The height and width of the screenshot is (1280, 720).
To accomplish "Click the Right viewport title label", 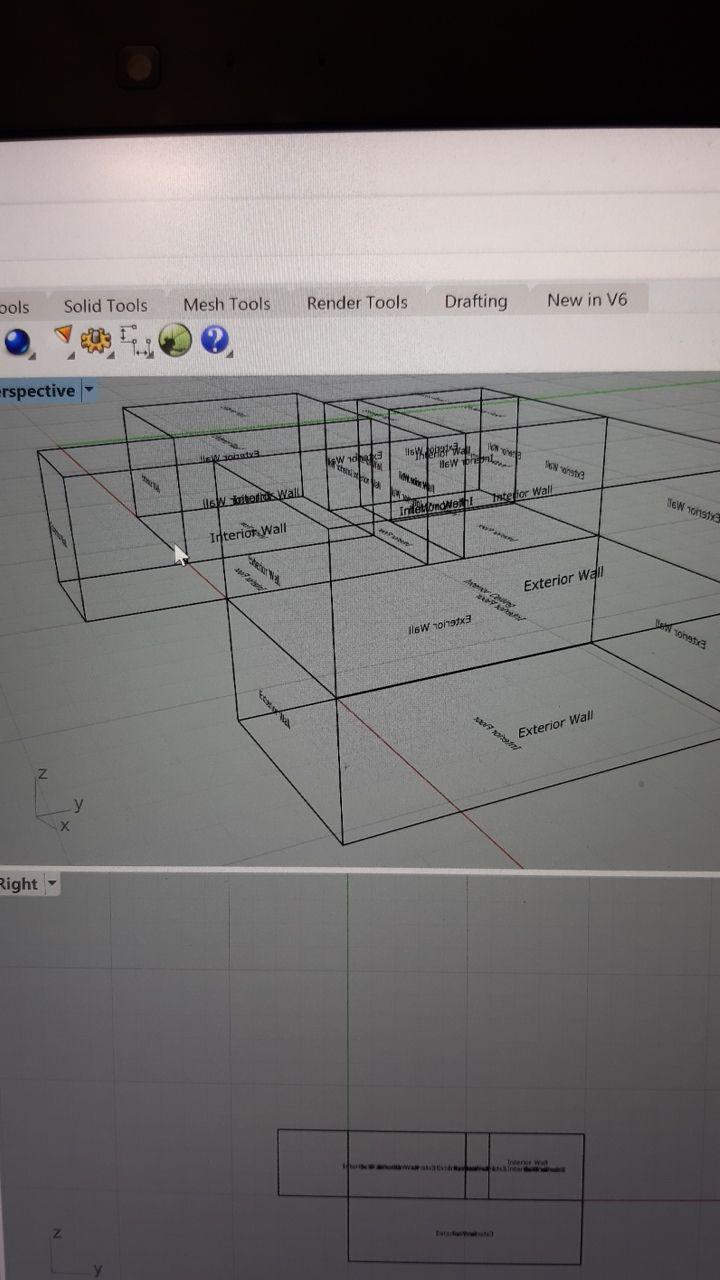I will pos(19,884).
